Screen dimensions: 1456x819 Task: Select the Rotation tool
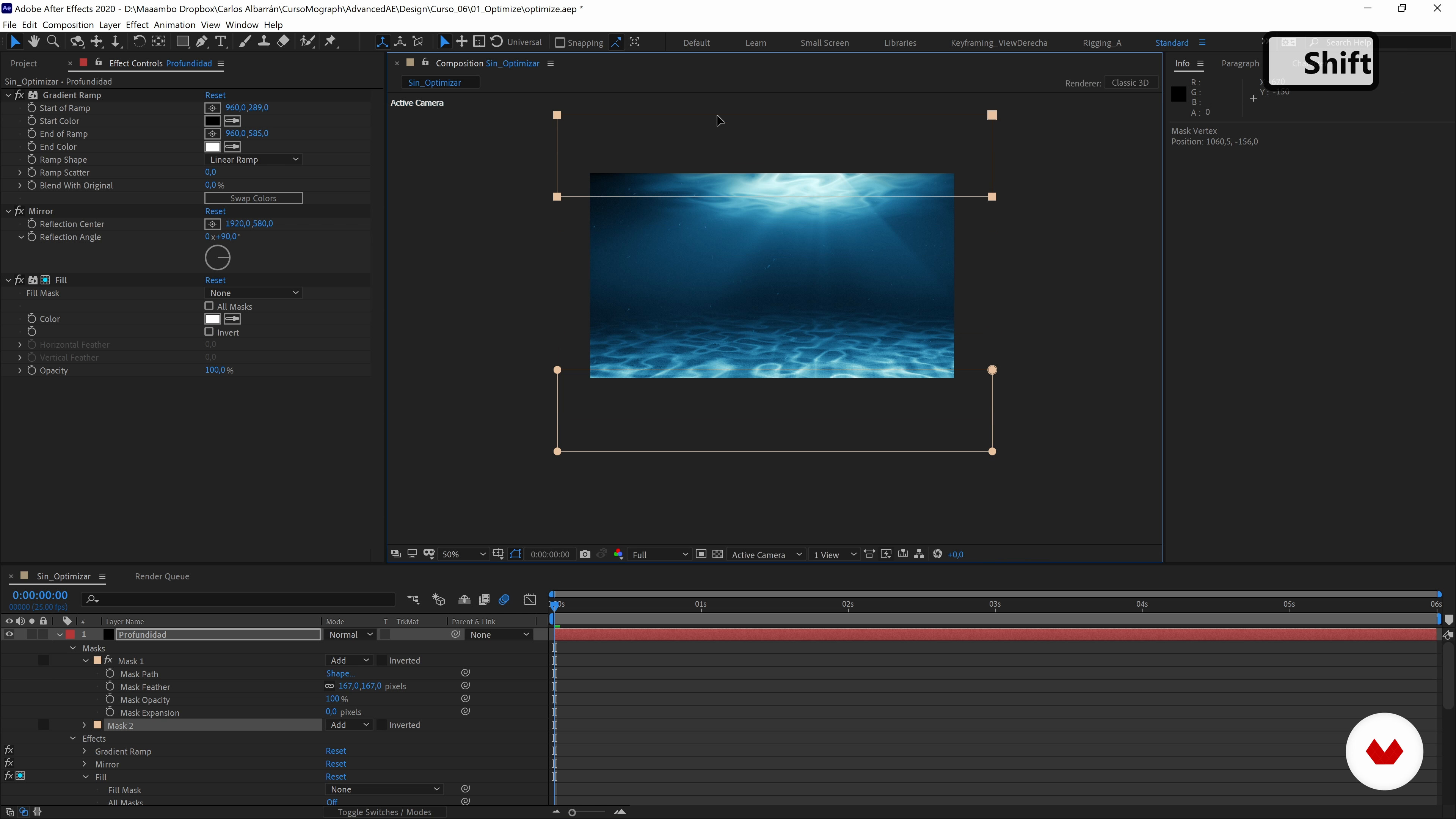139,41
